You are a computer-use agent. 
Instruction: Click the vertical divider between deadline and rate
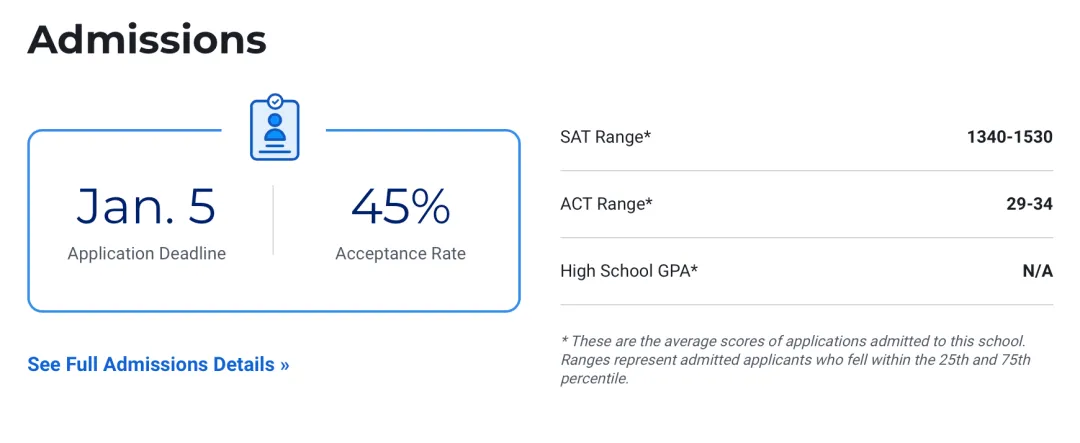coord(273,220)
